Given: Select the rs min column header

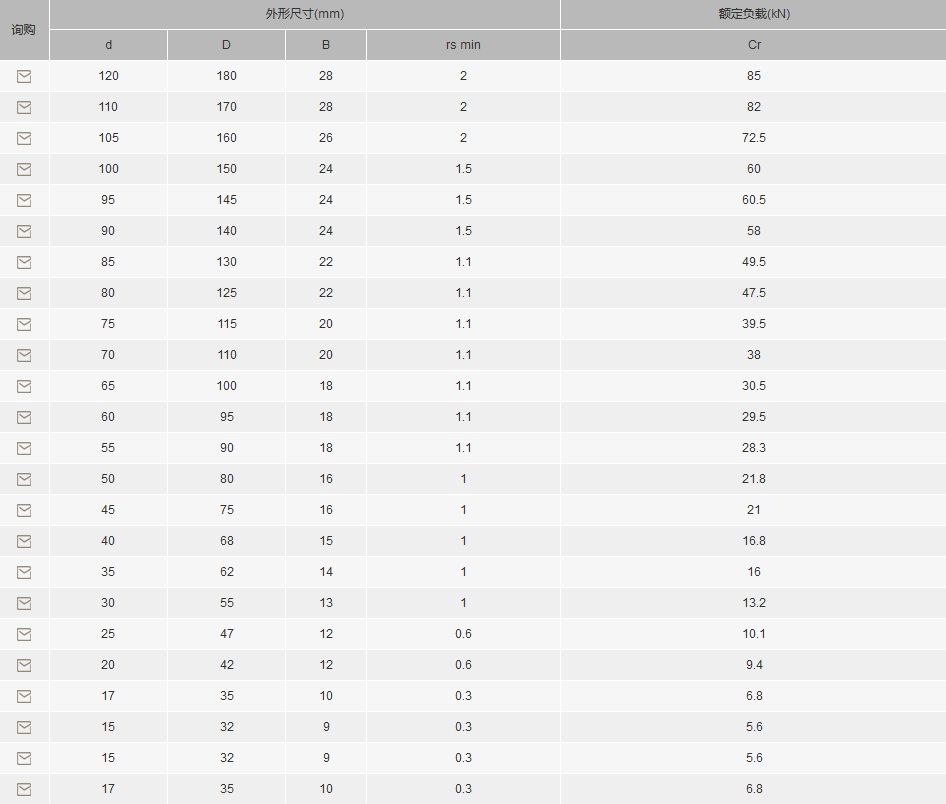Looking at the screenshot, I should (x=463, y=45).
